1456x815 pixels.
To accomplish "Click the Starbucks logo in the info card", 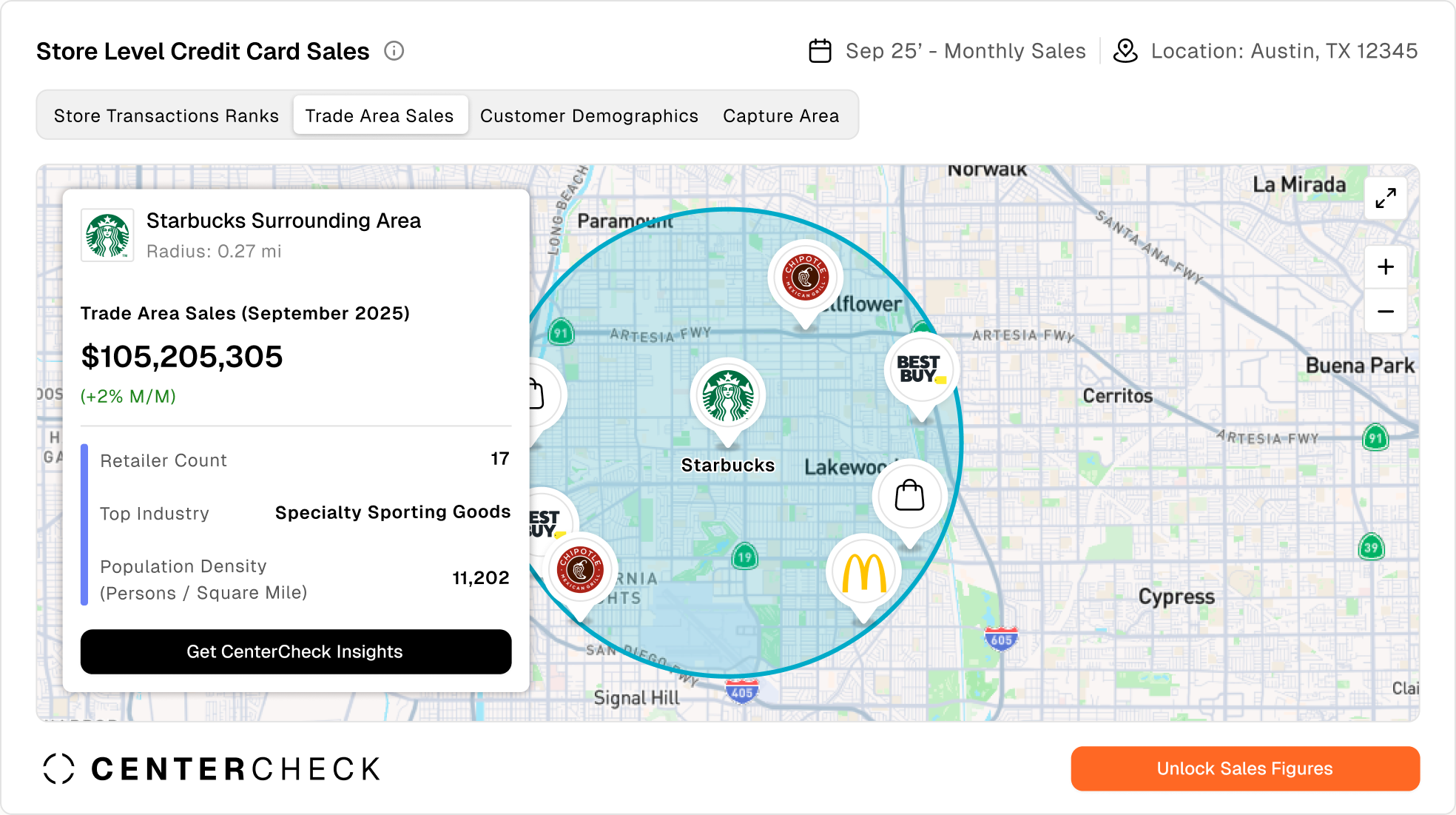I will [107, 235].
